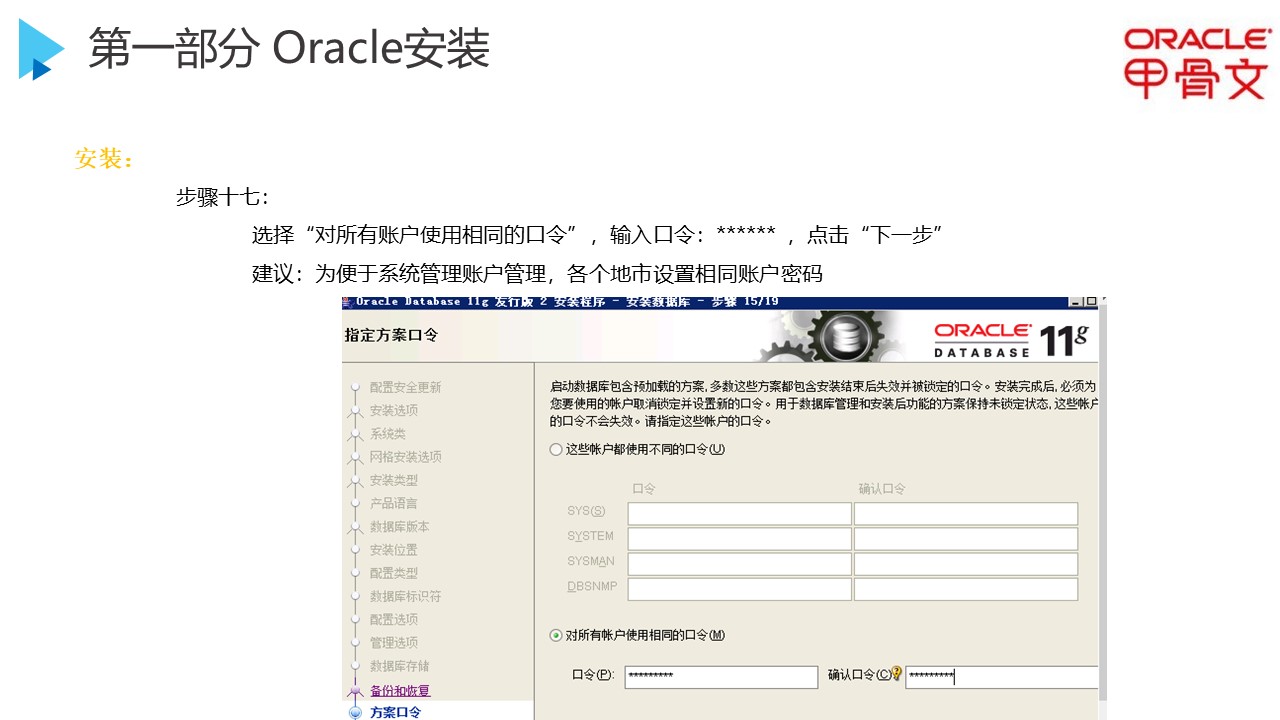Open the 网格安装选项 step
The width and height of the screenshot is (1280, 720).
pyautogui.click(x=405, y=457)
